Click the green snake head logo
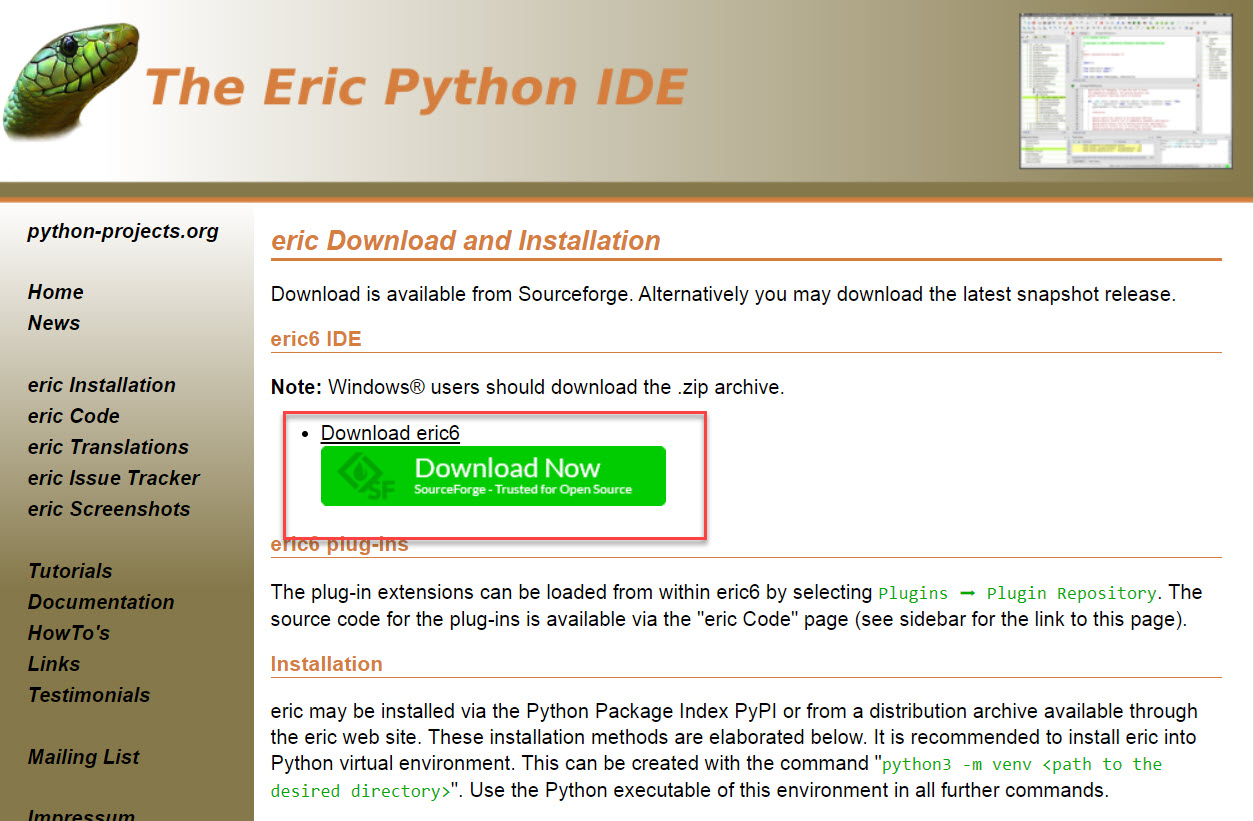Image resolution: width=1254 pixels, height=821 pixels. coord(70,80)
